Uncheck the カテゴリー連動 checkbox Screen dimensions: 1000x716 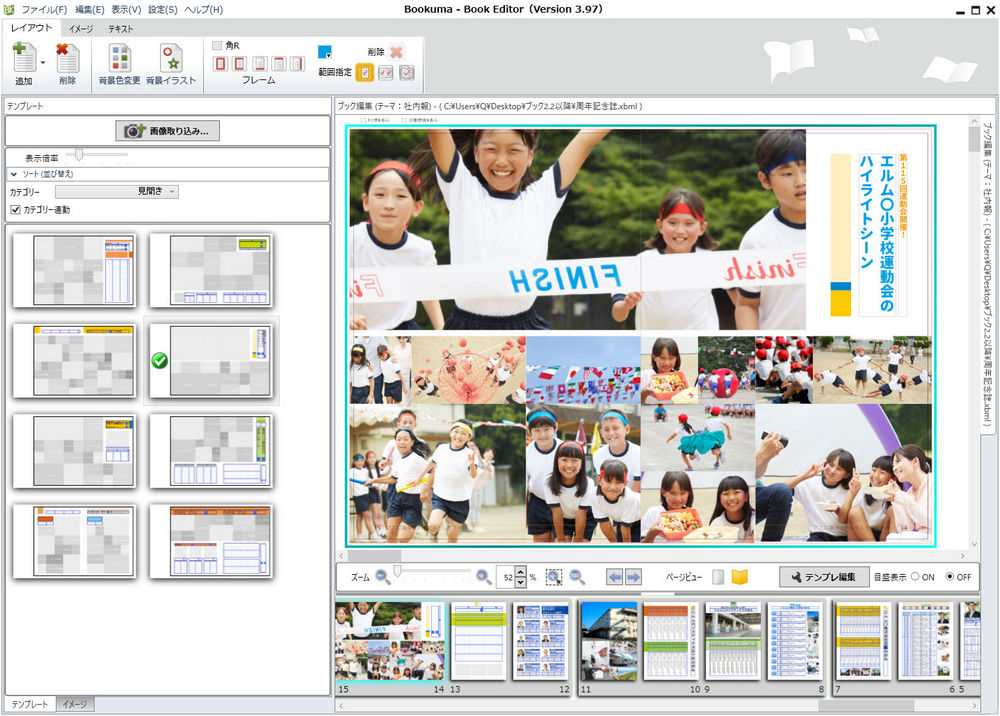point(15,209)
